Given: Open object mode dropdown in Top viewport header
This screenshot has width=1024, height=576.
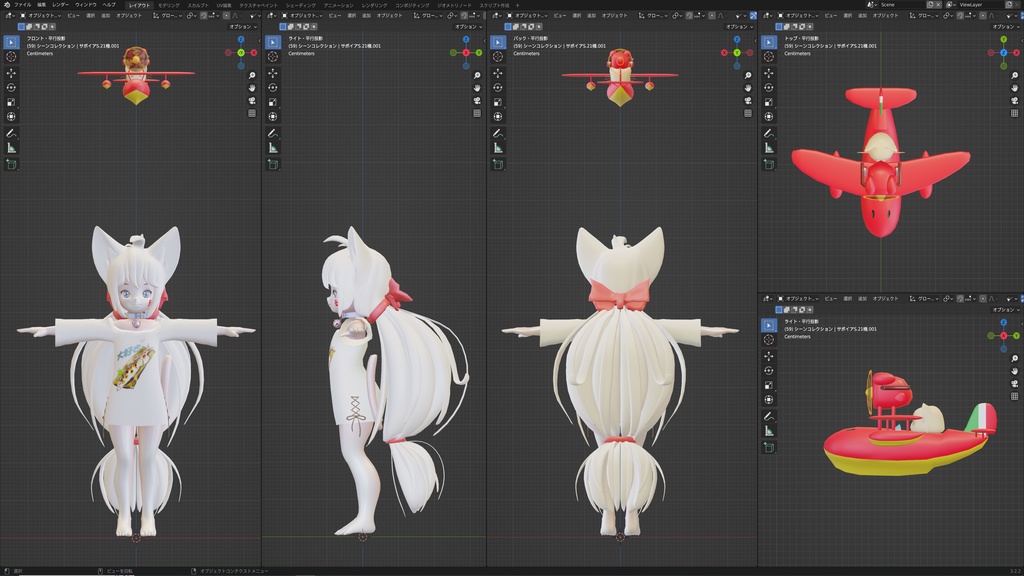Looking at the screenshot, I should tap(798, 16).
